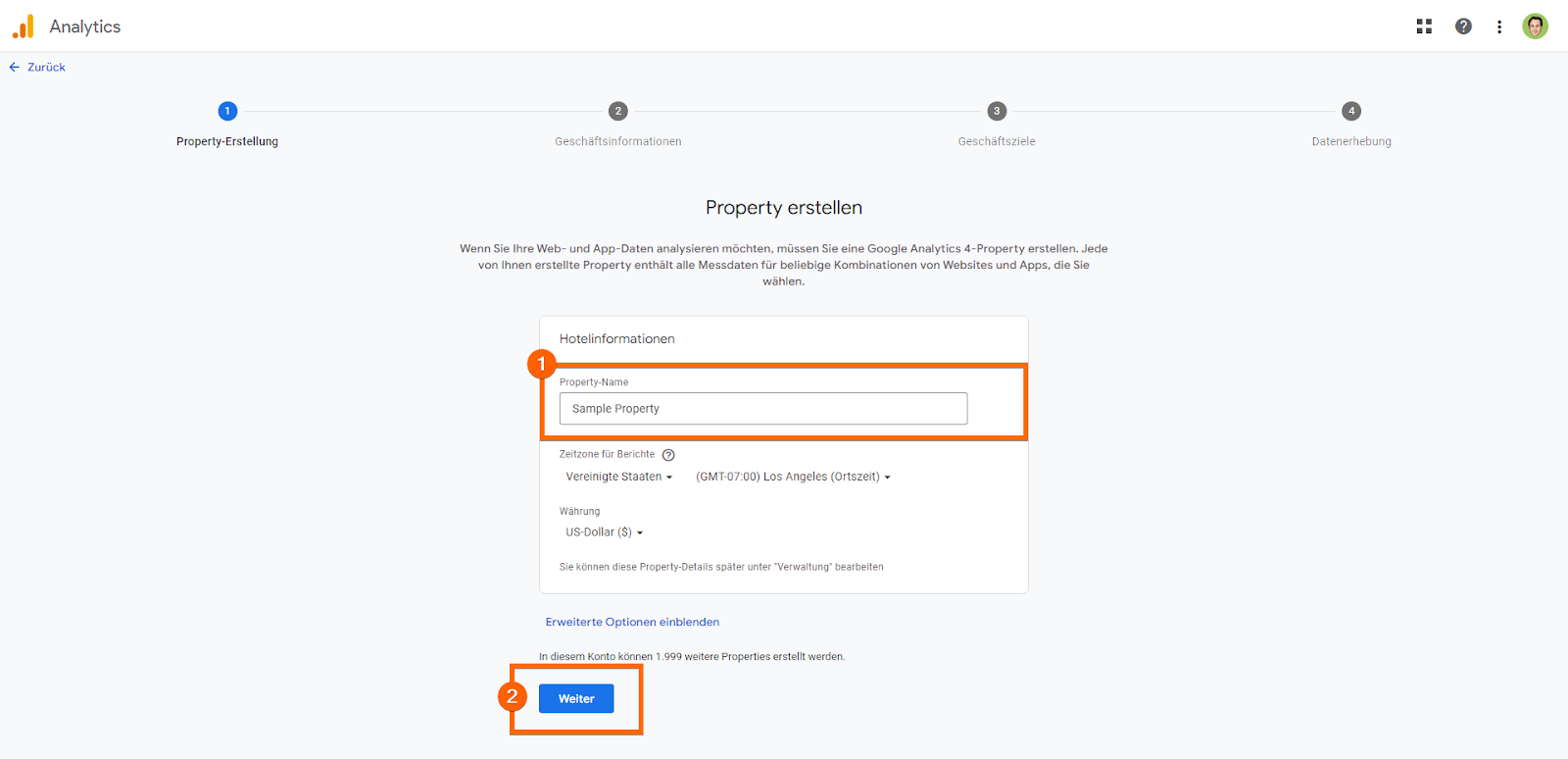The height and width of the screenshot is (759, 1568).
Task: Open the help question mark icon
Action: pos(1463,26)
